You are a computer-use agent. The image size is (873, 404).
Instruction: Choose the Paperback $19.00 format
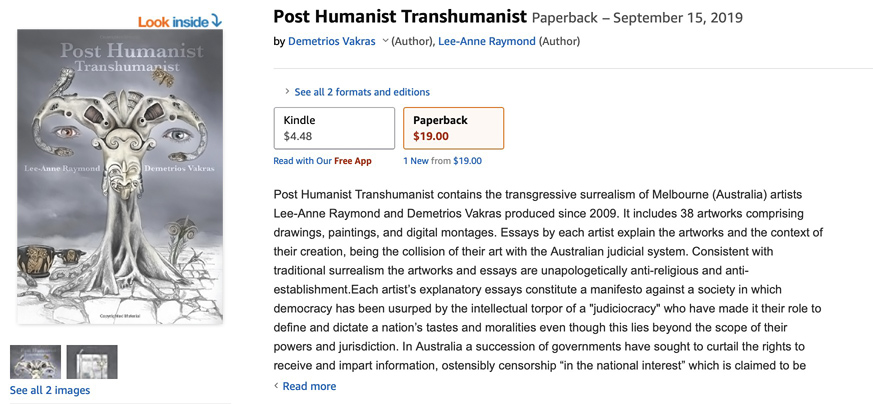pos(453,128)
